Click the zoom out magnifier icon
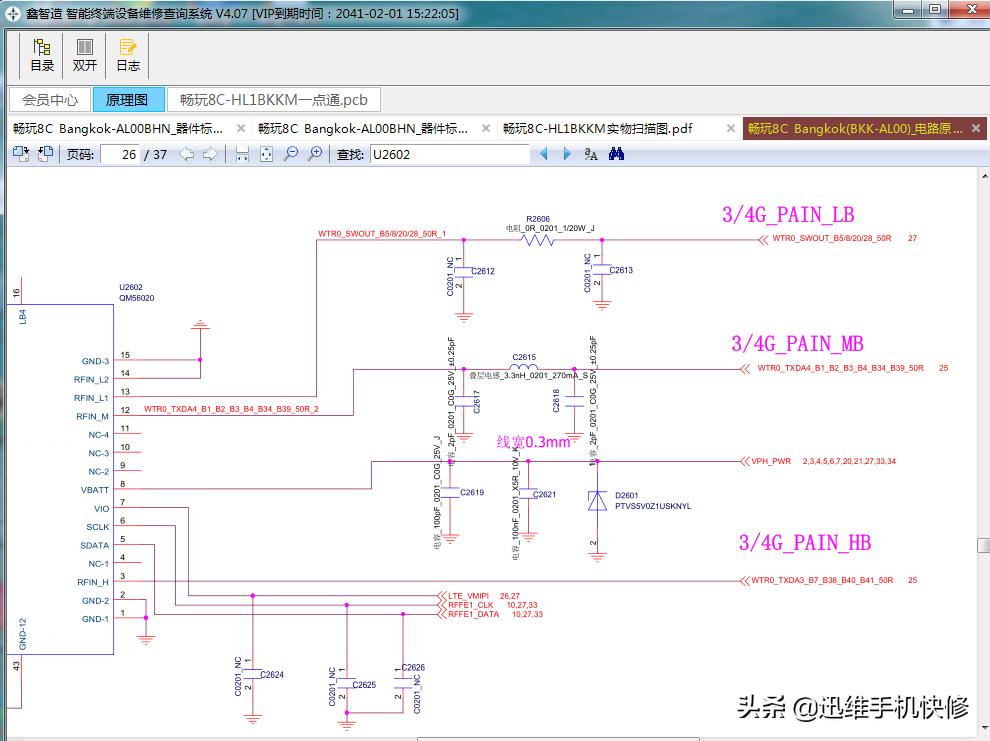This screenshot has height=741, width=990. click(290, 155)
